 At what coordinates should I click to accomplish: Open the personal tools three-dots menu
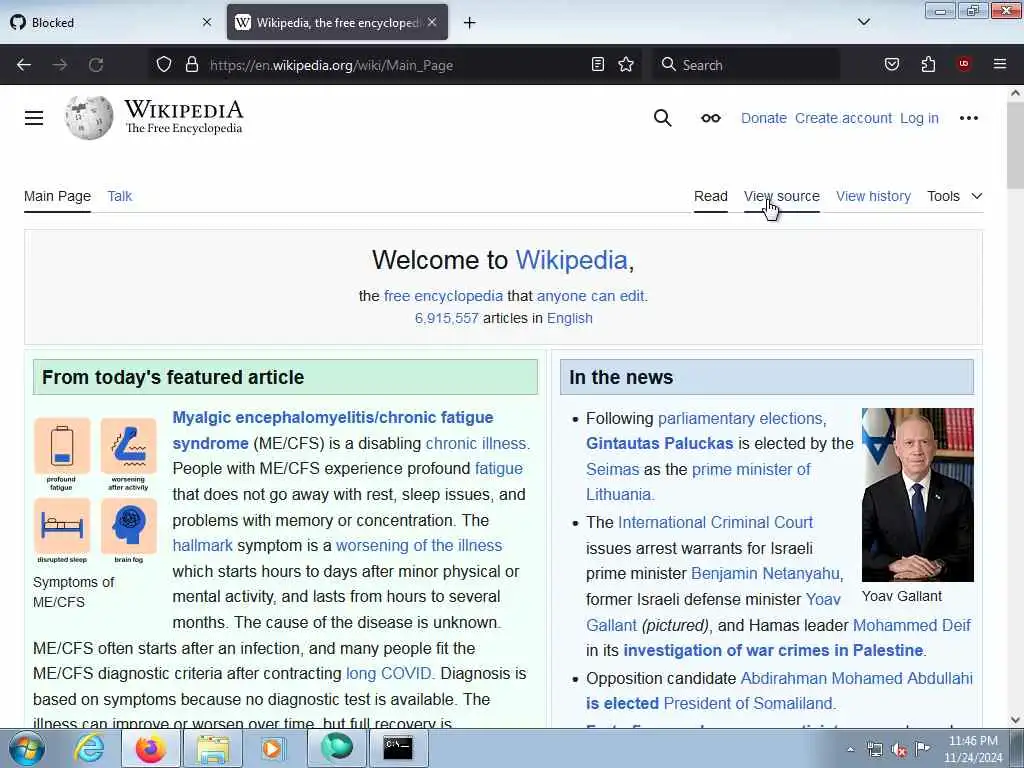[968, 118]
